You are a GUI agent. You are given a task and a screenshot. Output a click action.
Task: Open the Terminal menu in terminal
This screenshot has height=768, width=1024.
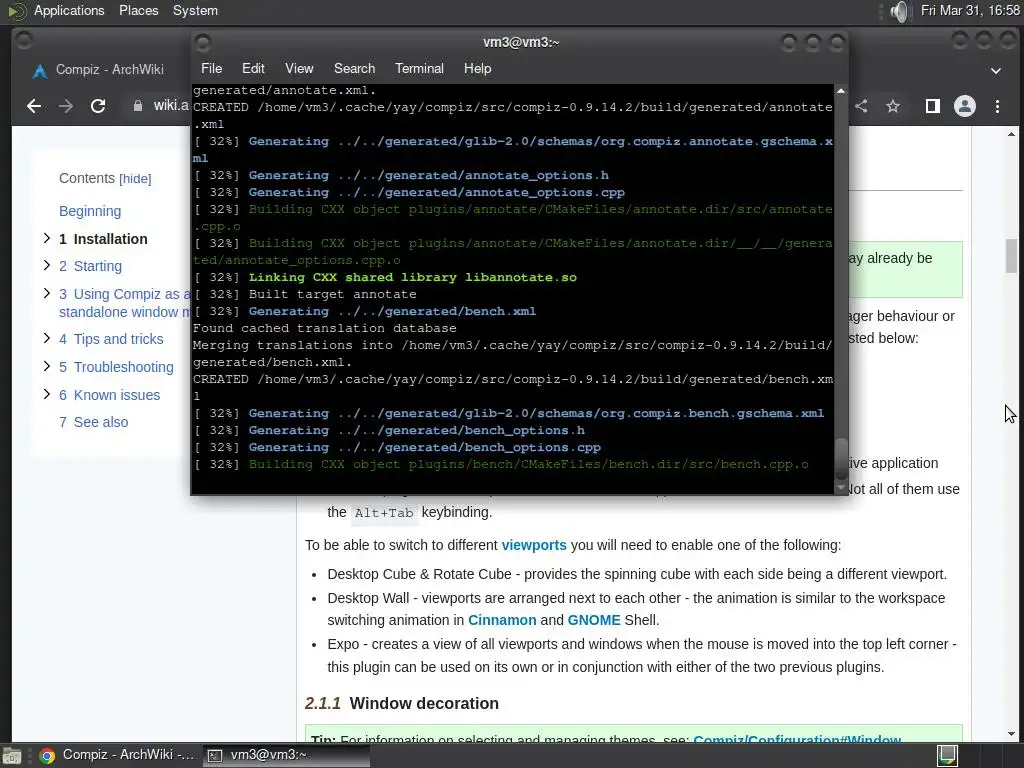tap(419, 69)
